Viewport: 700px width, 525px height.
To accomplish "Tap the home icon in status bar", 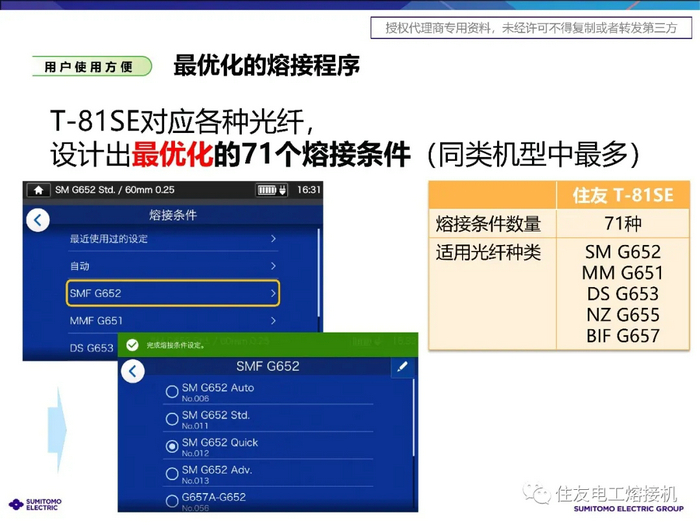I will pyautogui.click(x=39, y=189).
